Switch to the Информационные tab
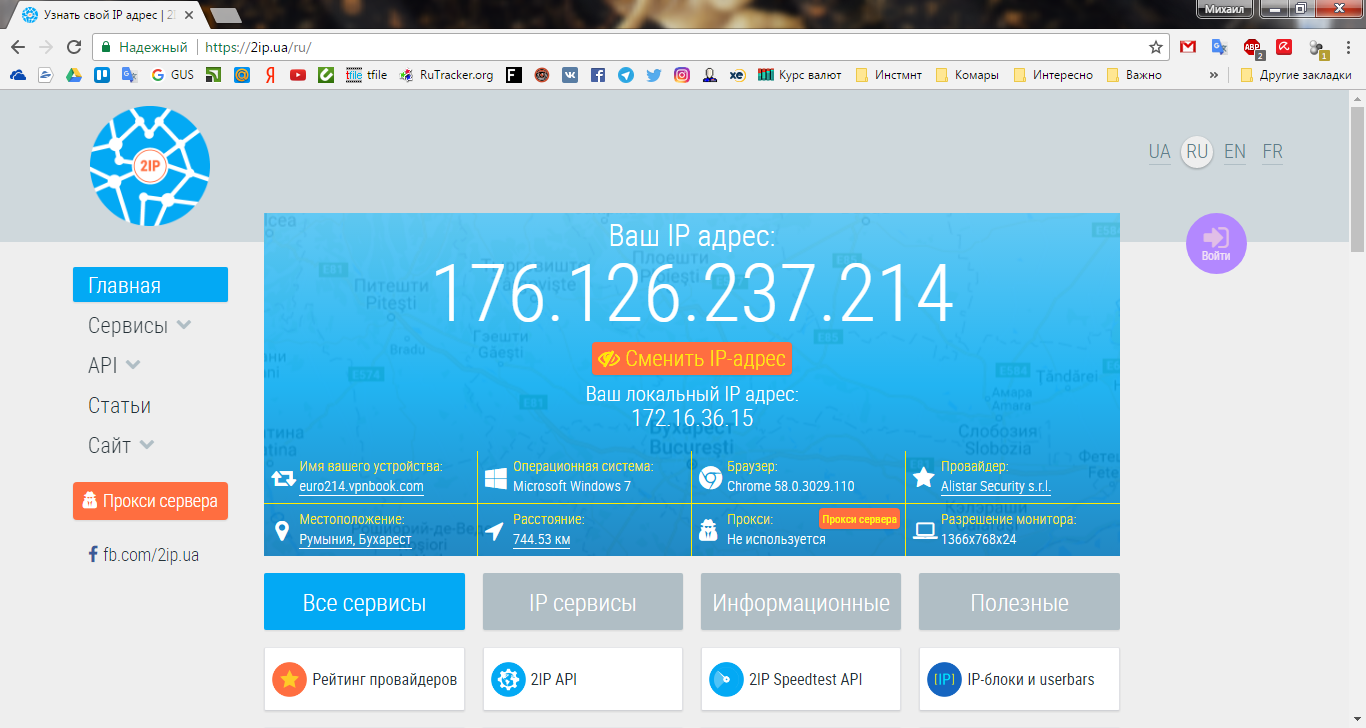 pos(800,602)
